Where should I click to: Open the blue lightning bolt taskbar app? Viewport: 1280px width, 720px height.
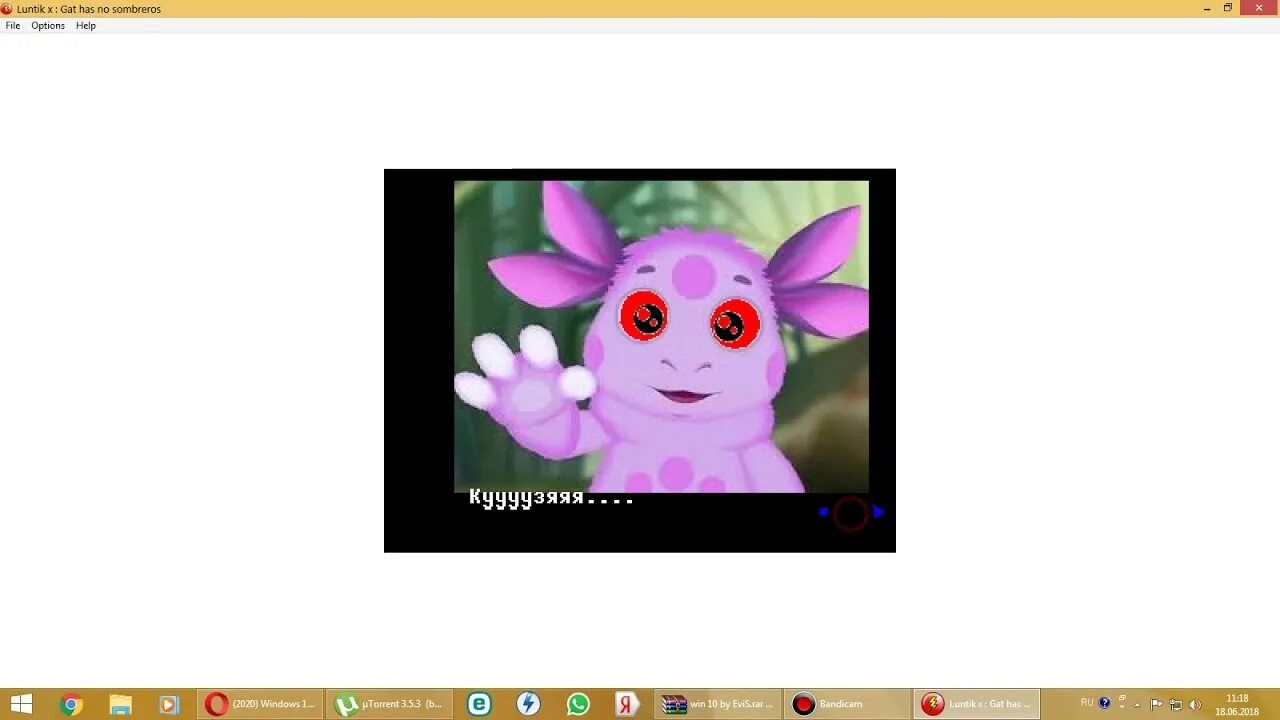click(528, 704)
